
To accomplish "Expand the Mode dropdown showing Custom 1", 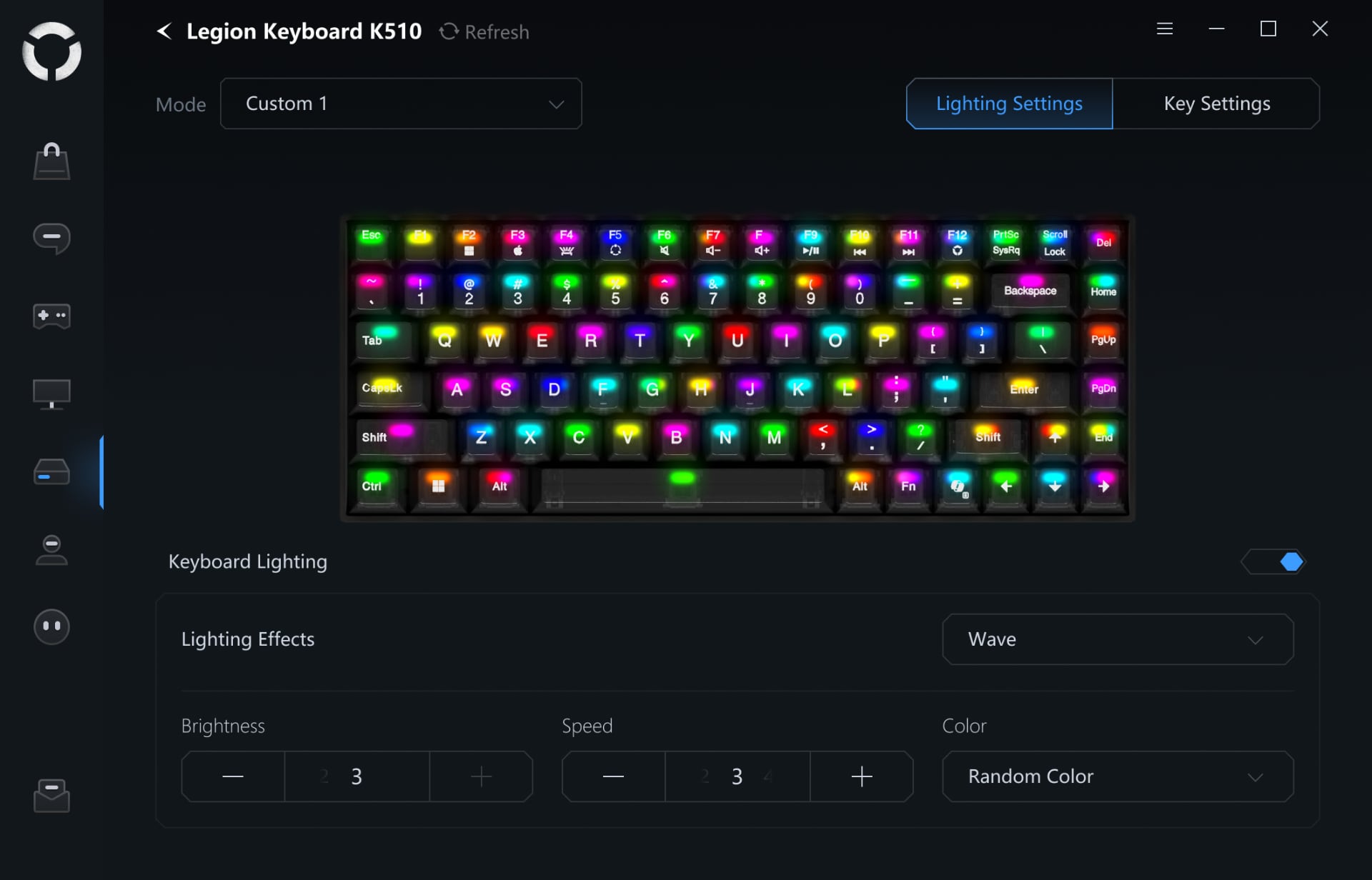I will (401, 104).
